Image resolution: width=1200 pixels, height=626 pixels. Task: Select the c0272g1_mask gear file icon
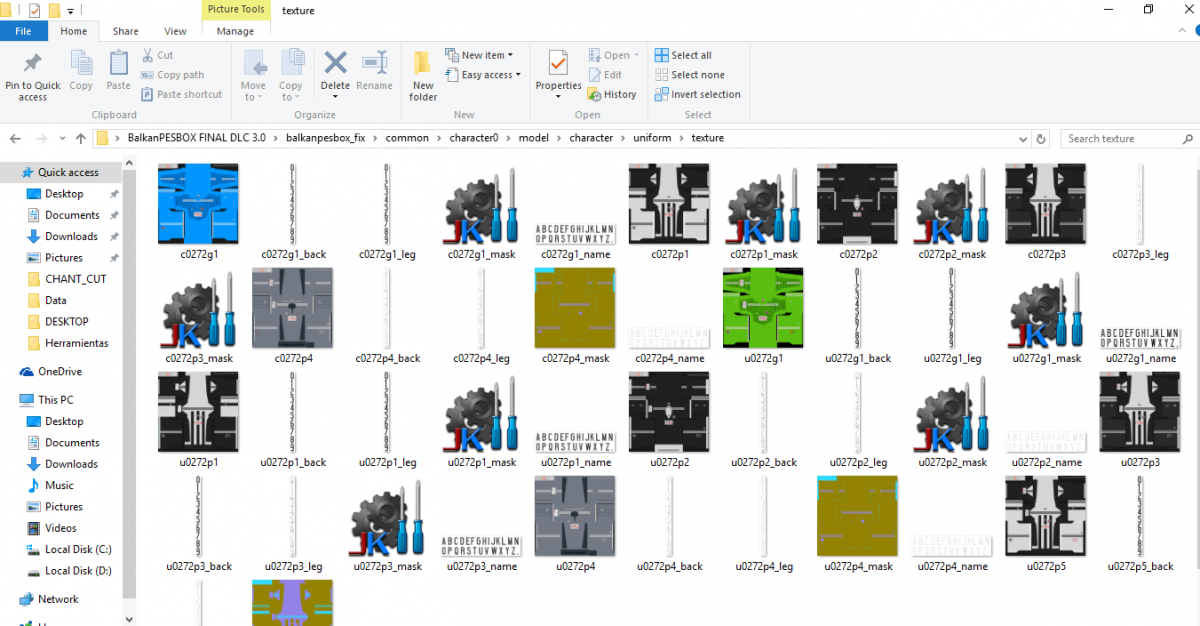click(x=482, y=205)
